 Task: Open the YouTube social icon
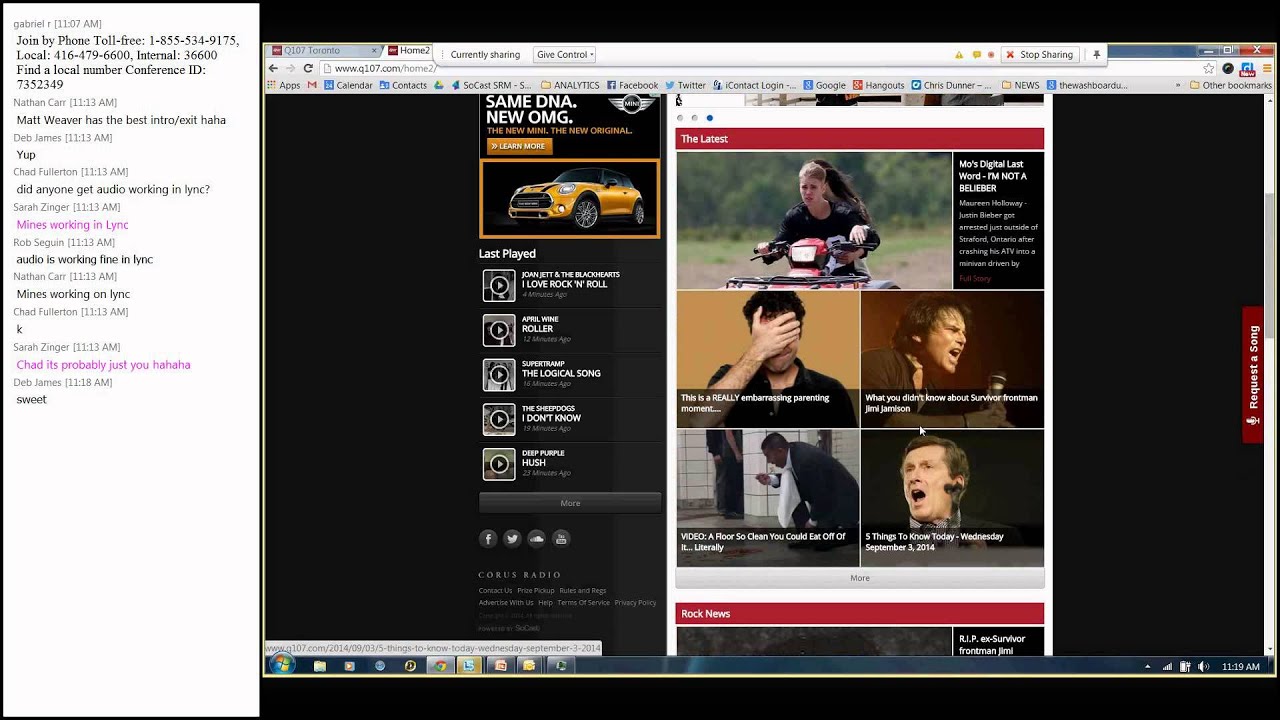561,539
